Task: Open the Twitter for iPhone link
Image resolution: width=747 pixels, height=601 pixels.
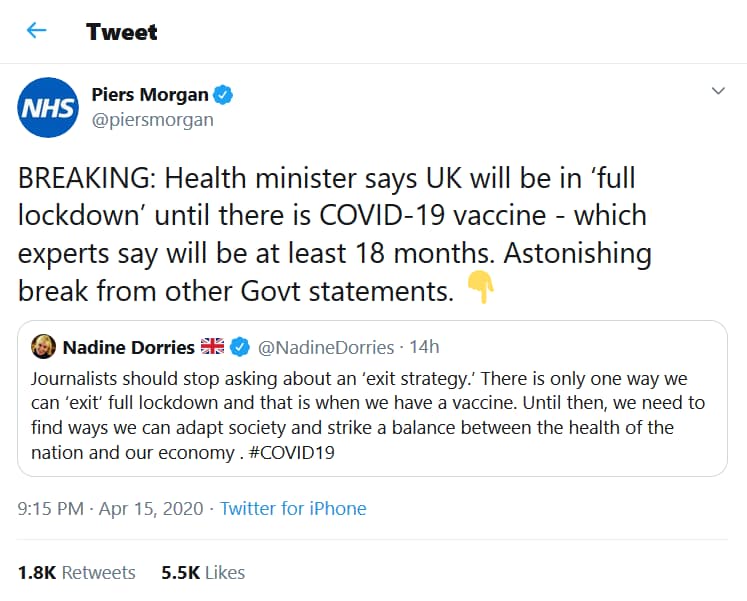Action: 293,509
